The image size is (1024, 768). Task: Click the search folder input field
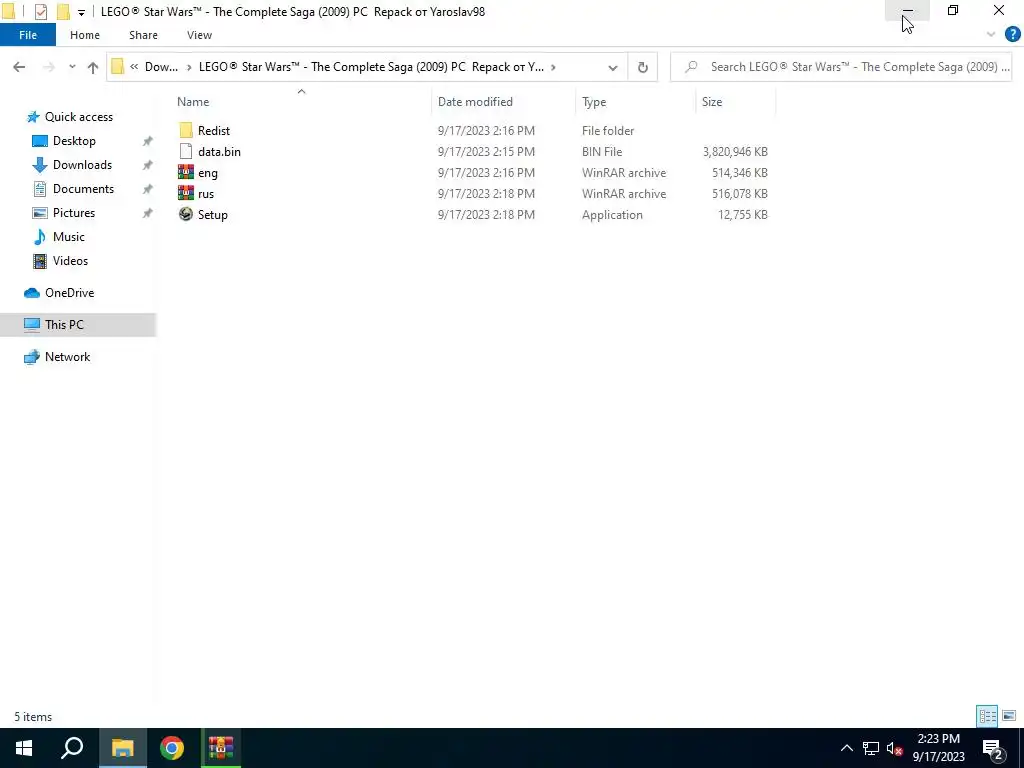(x=841, y=67)
